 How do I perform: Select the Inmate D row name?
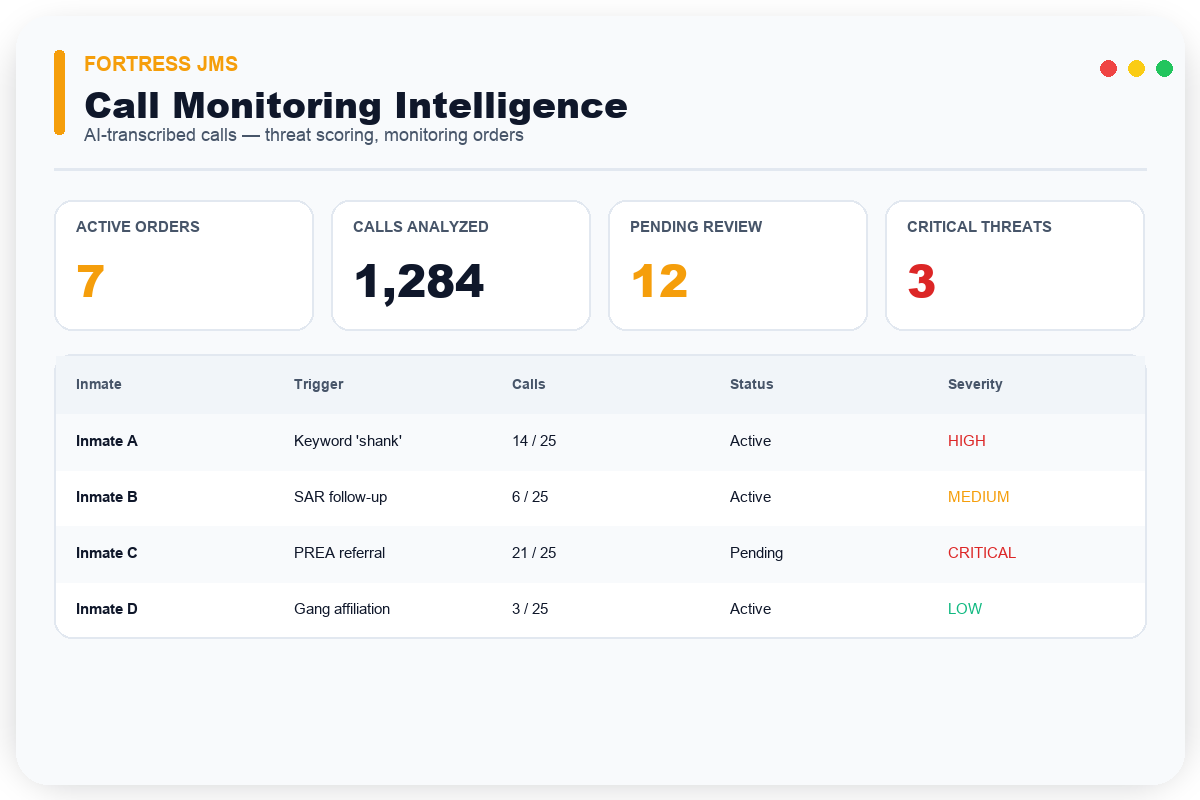(x=107, y=608)
